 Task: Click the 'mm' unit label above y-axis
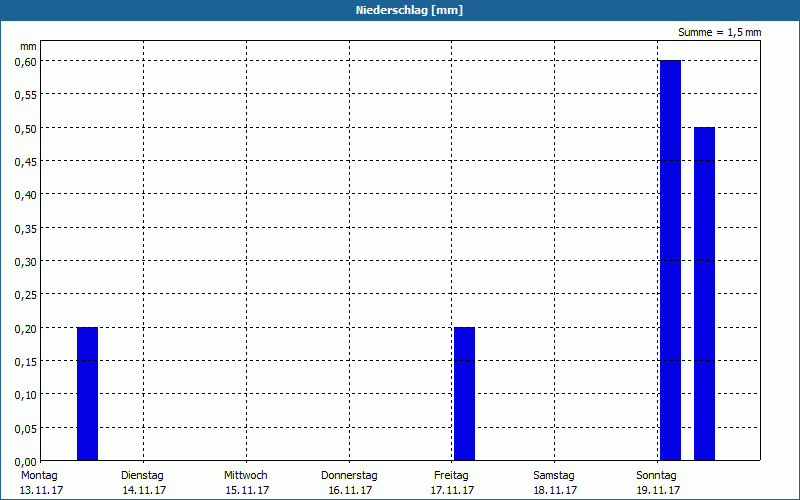[28, 46]
